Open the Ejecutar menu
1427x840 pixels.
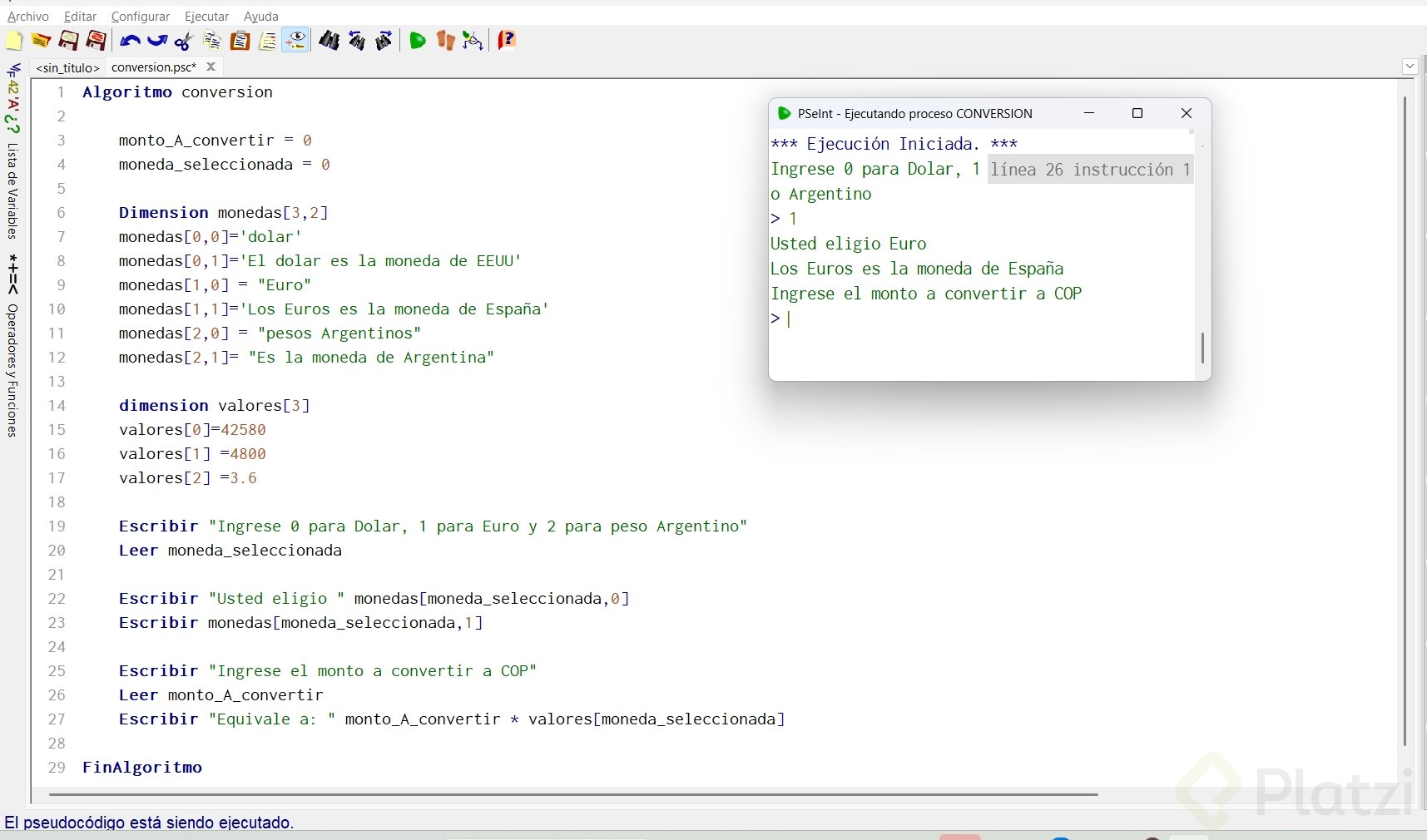(207, 17)
